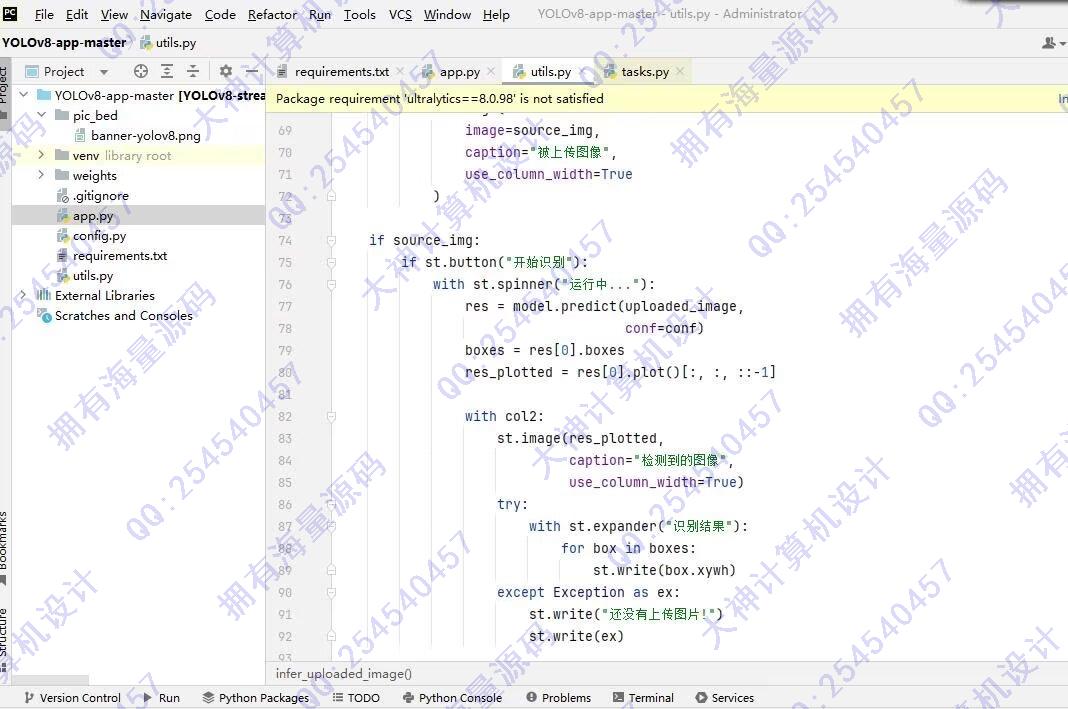Open the Version Control tool window
The width and height of the screenshot is (1068, 709).
71,698
